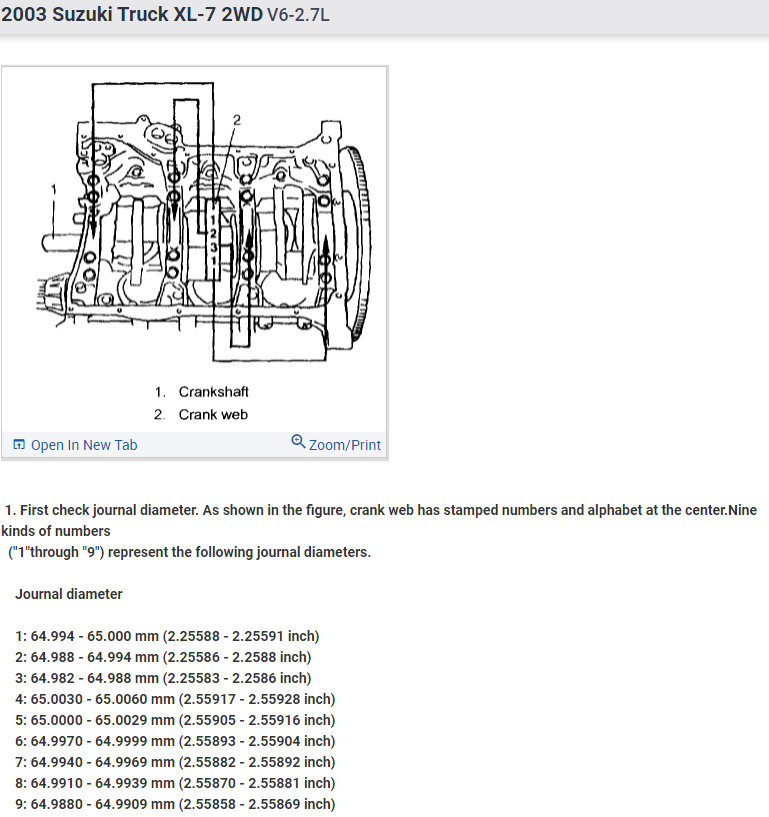Click the '1. Crankshaft' legend text
Image resolution: width=769 pixels, height=817 pixels.
[201, 392]
